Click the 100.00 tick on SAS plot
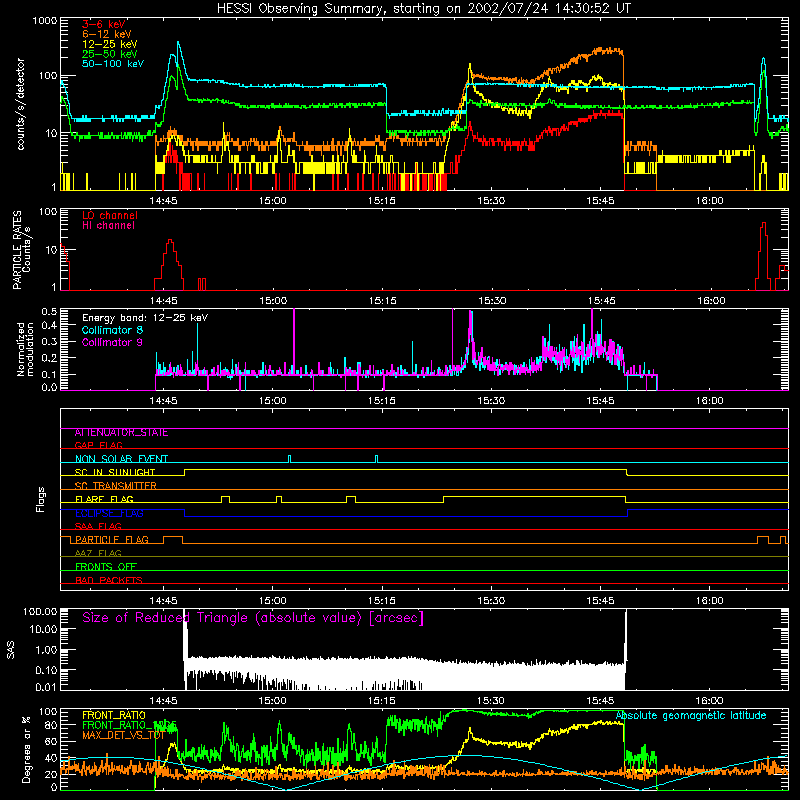This screenshot has height=800, width=800. coord(40,611)
